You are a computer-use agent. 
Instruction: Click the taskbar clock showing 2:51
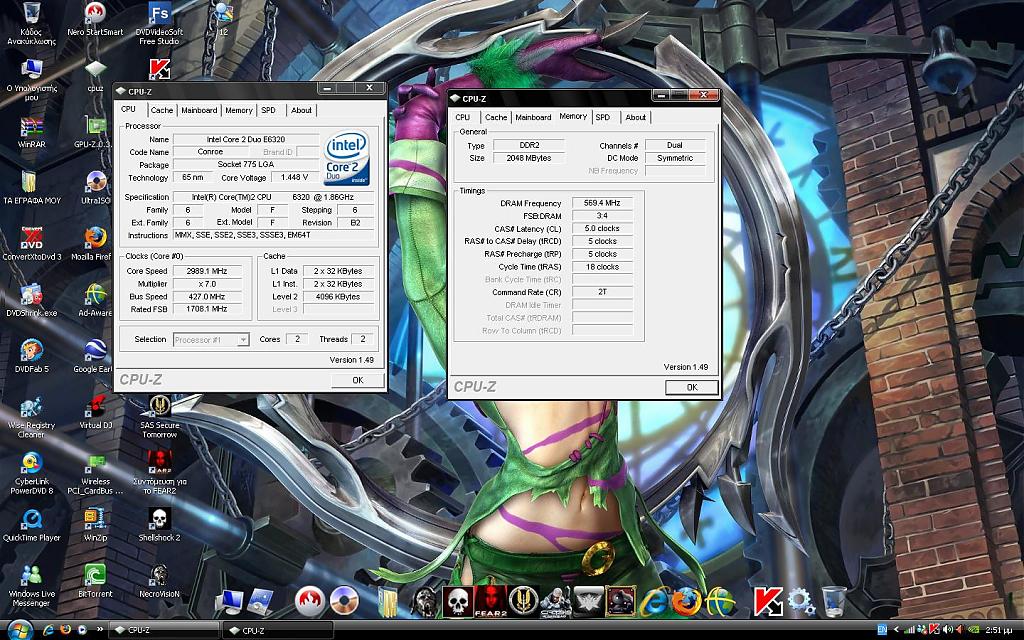(998, 630)
